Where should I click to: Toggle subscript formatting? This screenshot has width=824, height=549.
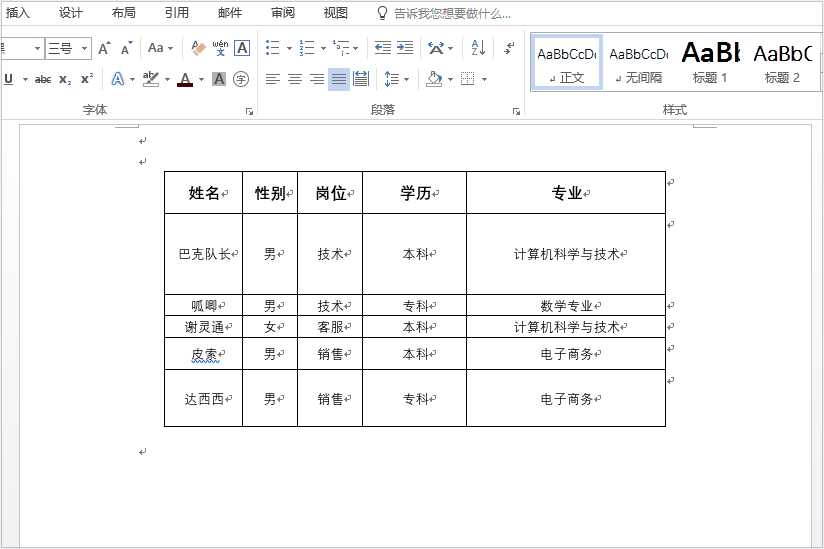click(x=65, y=79)
